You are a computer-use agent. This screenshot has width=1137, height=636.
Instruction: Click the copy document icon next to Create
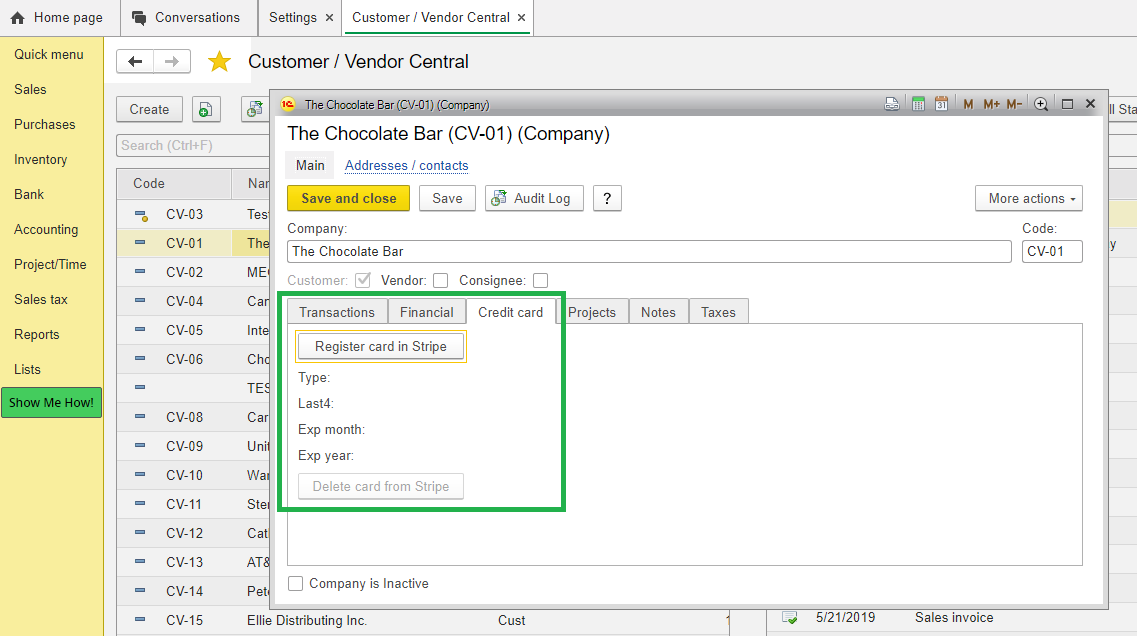point(206,110)
